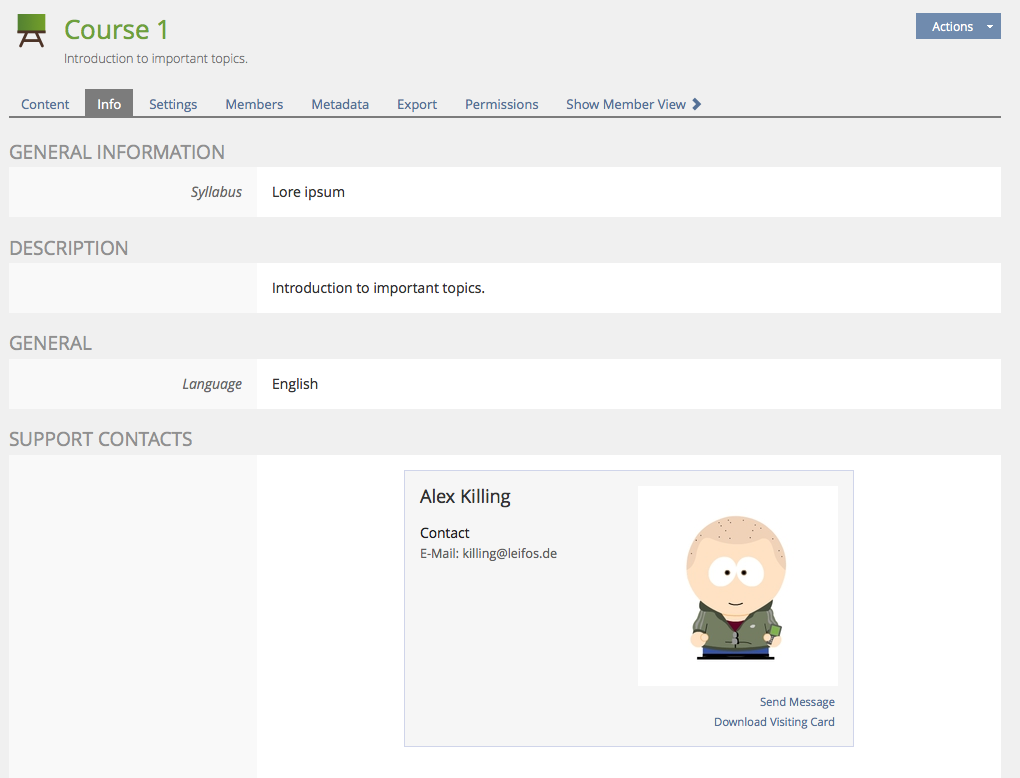
Task: Click the Alex Killing contact name
Action: 465,497
